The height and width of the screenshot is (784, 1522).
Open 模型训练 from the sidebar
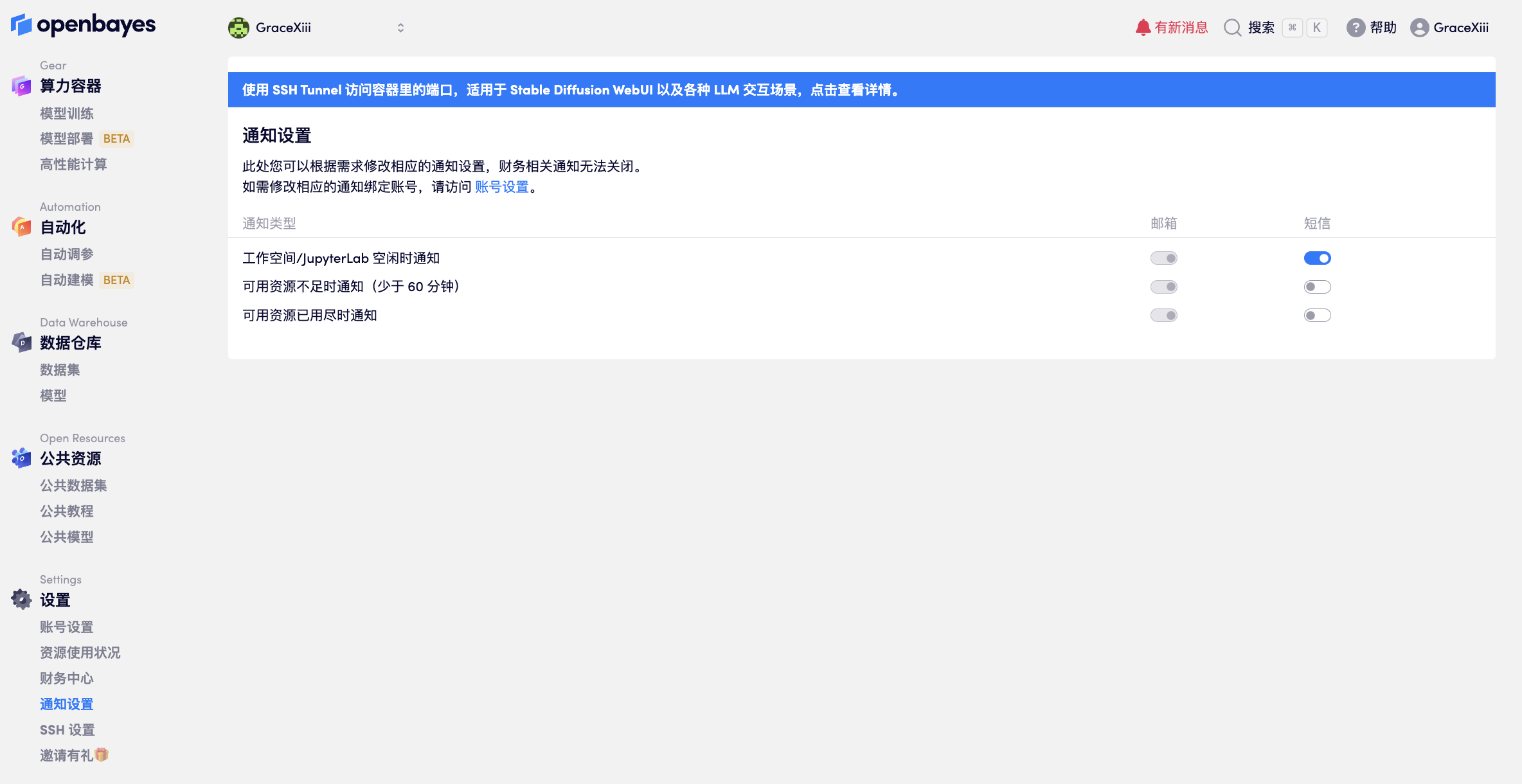click(66, 113)
